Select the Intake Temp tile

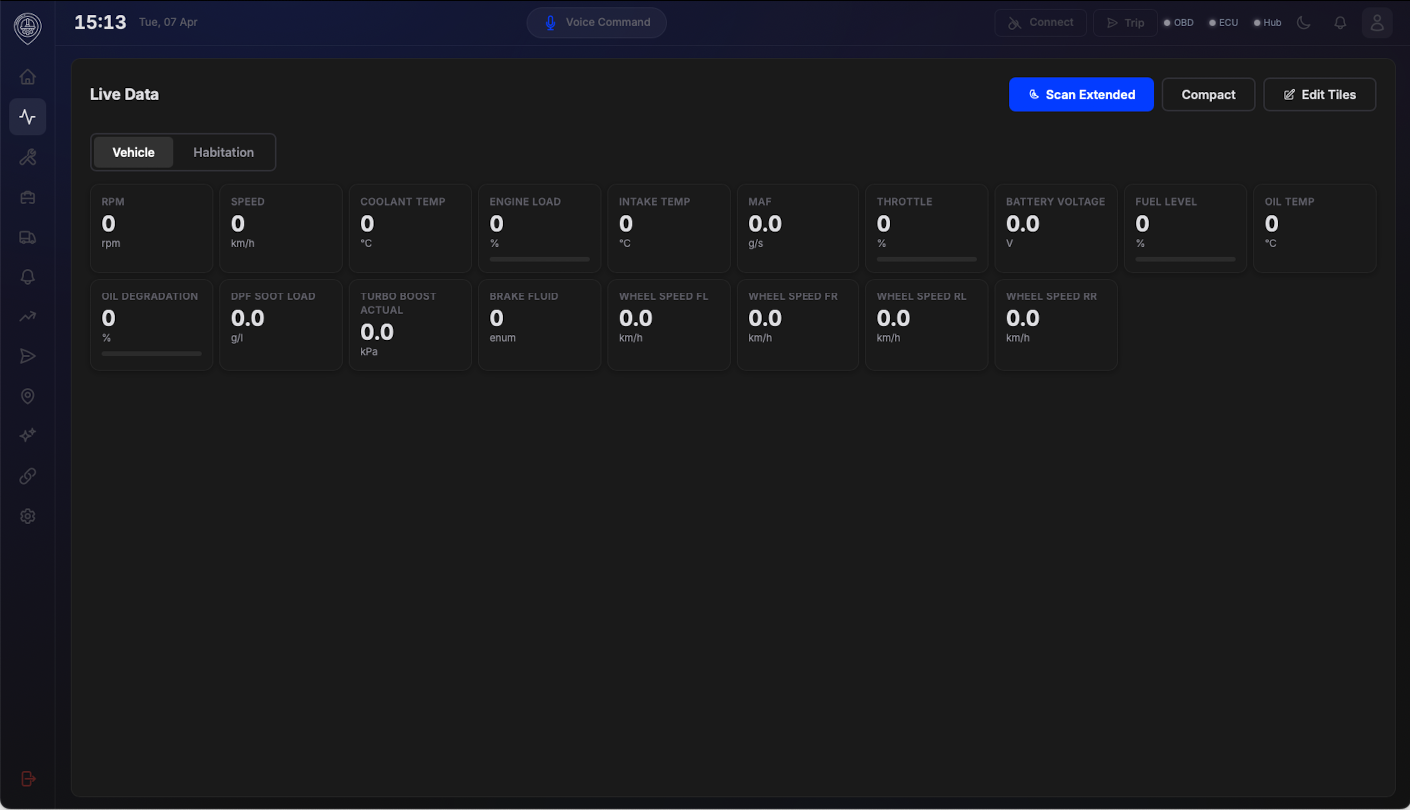pyautogui.click(x=669, y=228)
